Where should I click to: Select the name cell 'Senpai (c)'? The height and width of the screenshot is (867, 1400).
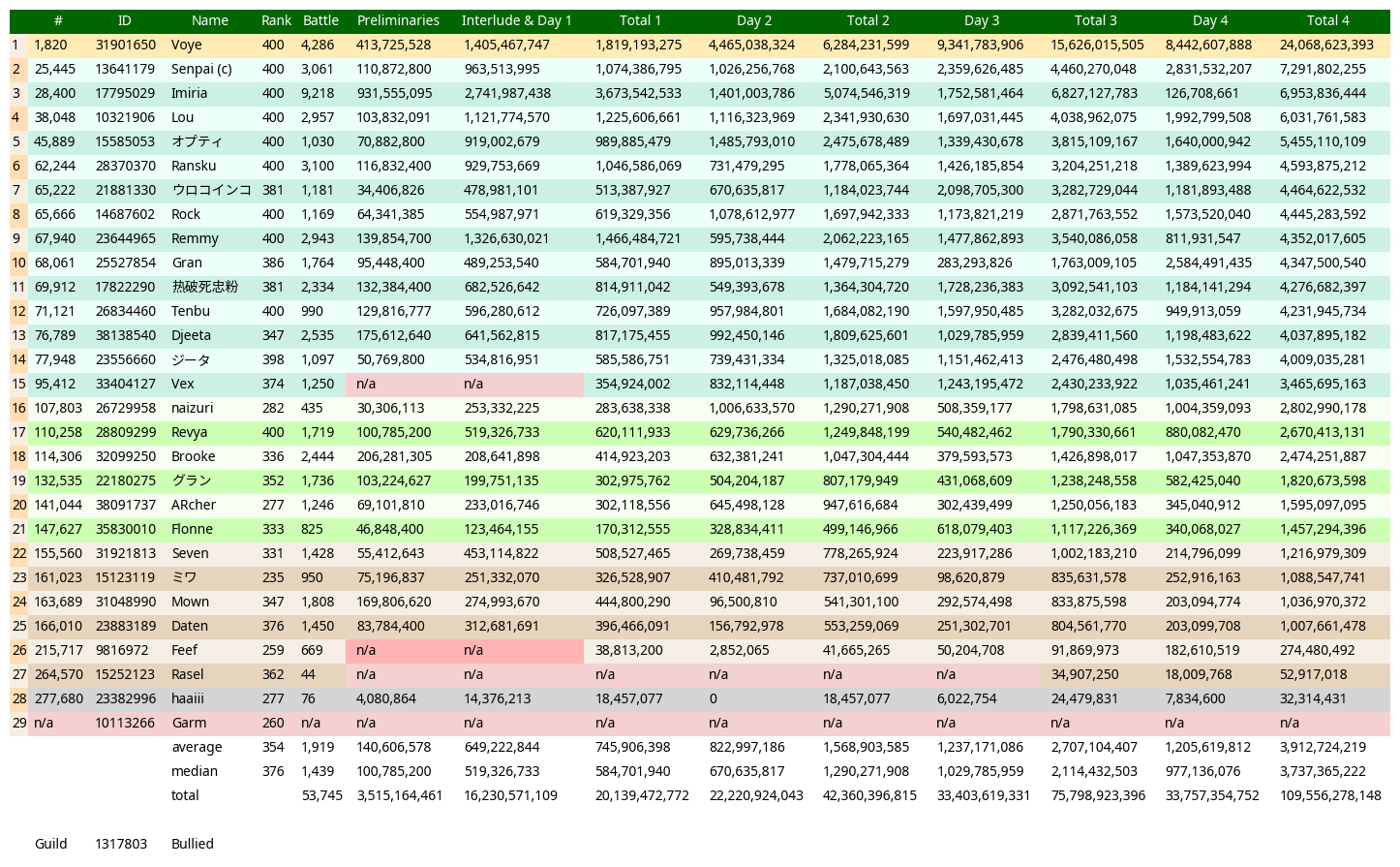click(x=201, y=69)
